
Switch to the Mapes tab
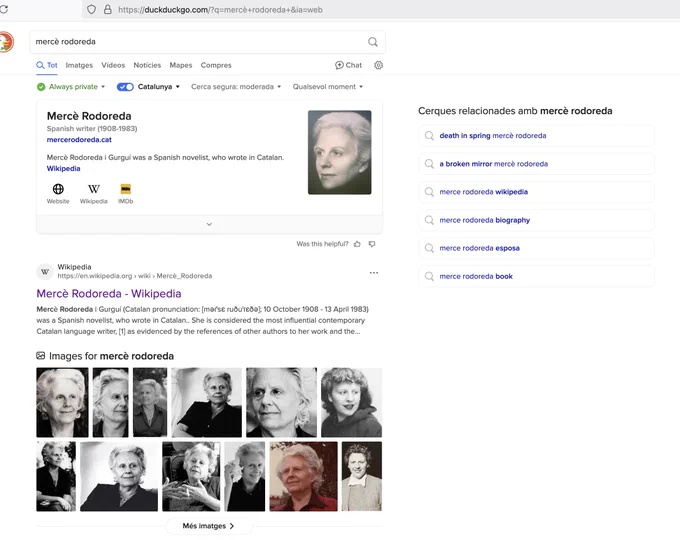coord(181,65)
